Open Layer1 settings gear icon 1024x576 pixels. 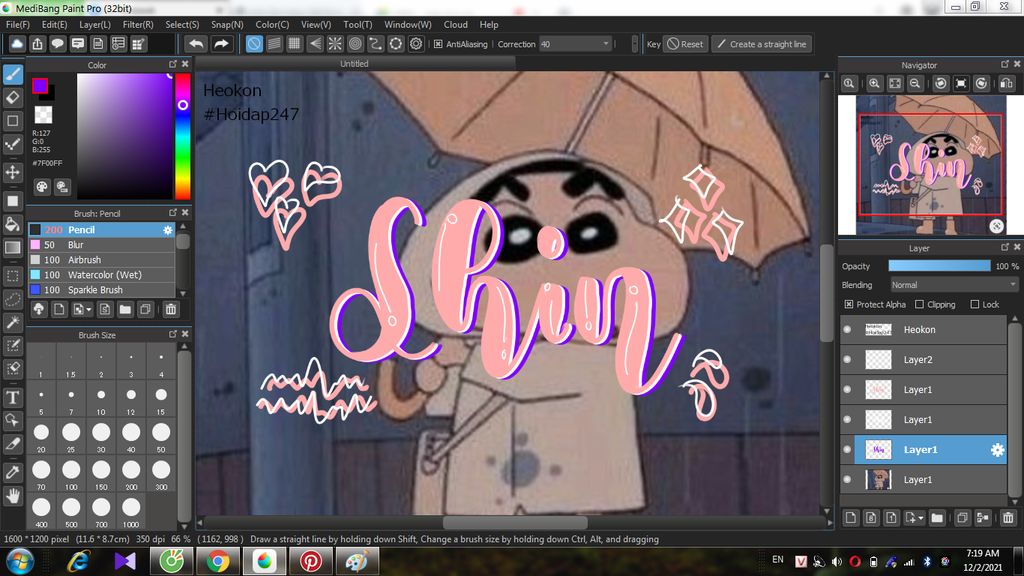997,450
